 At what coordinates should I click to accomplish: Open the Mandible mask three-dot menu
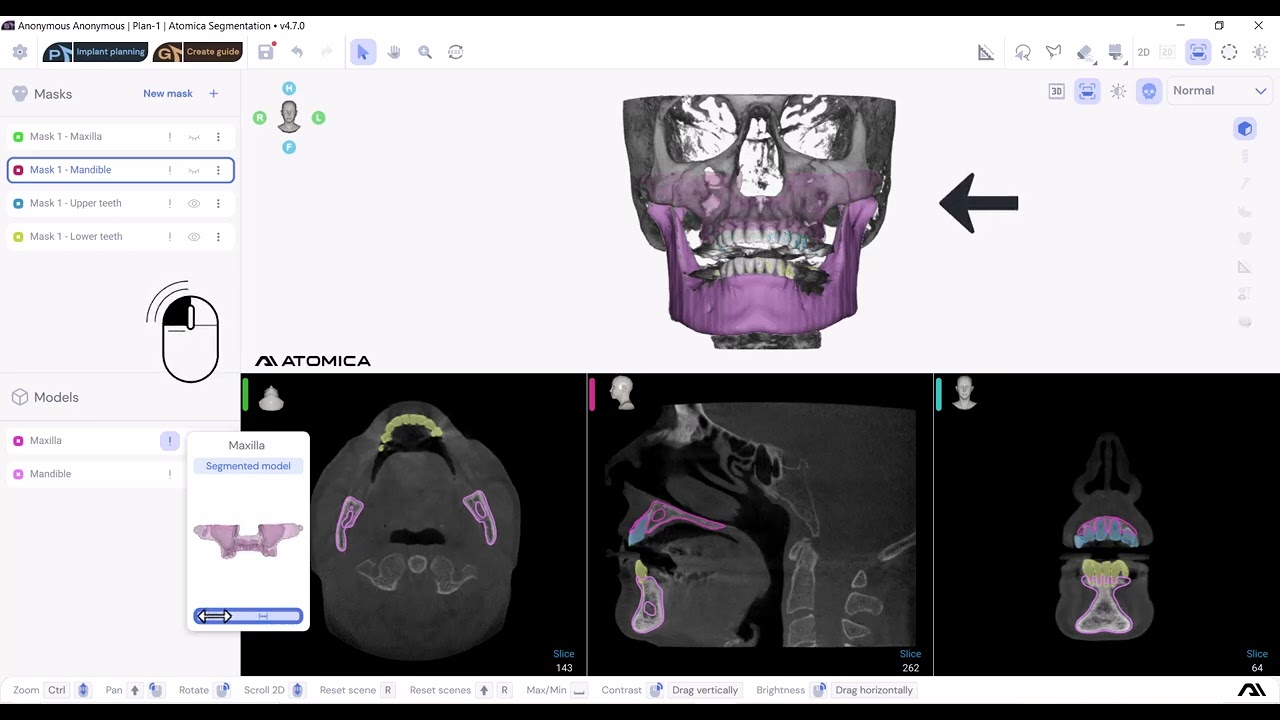click(218, 170)
